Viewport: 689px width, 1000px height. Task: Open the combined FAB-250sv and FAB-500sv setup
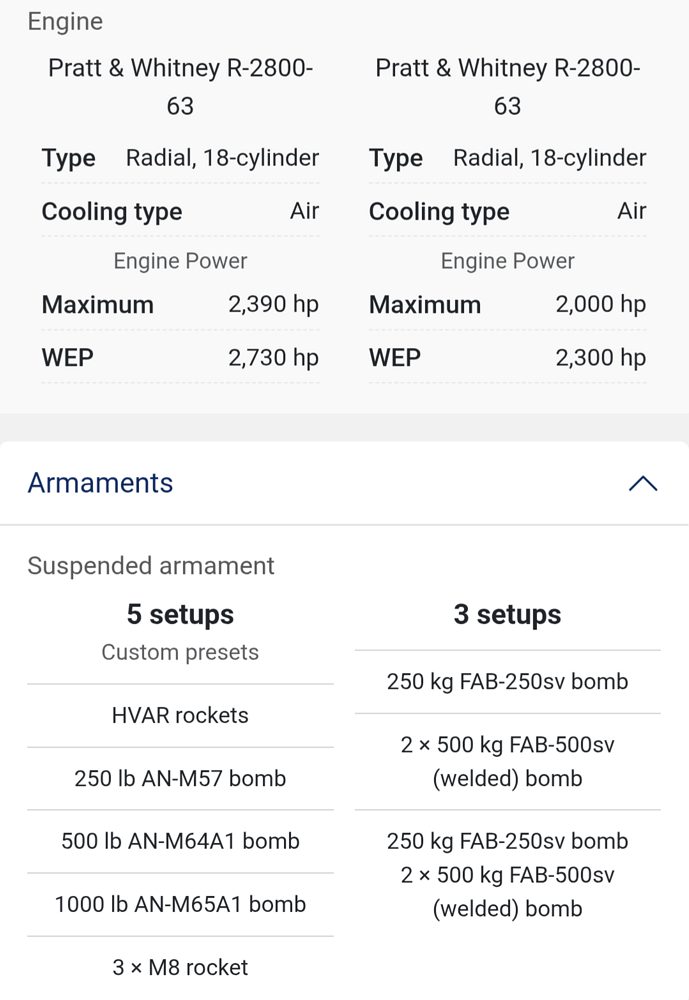[x=507, y=874]
